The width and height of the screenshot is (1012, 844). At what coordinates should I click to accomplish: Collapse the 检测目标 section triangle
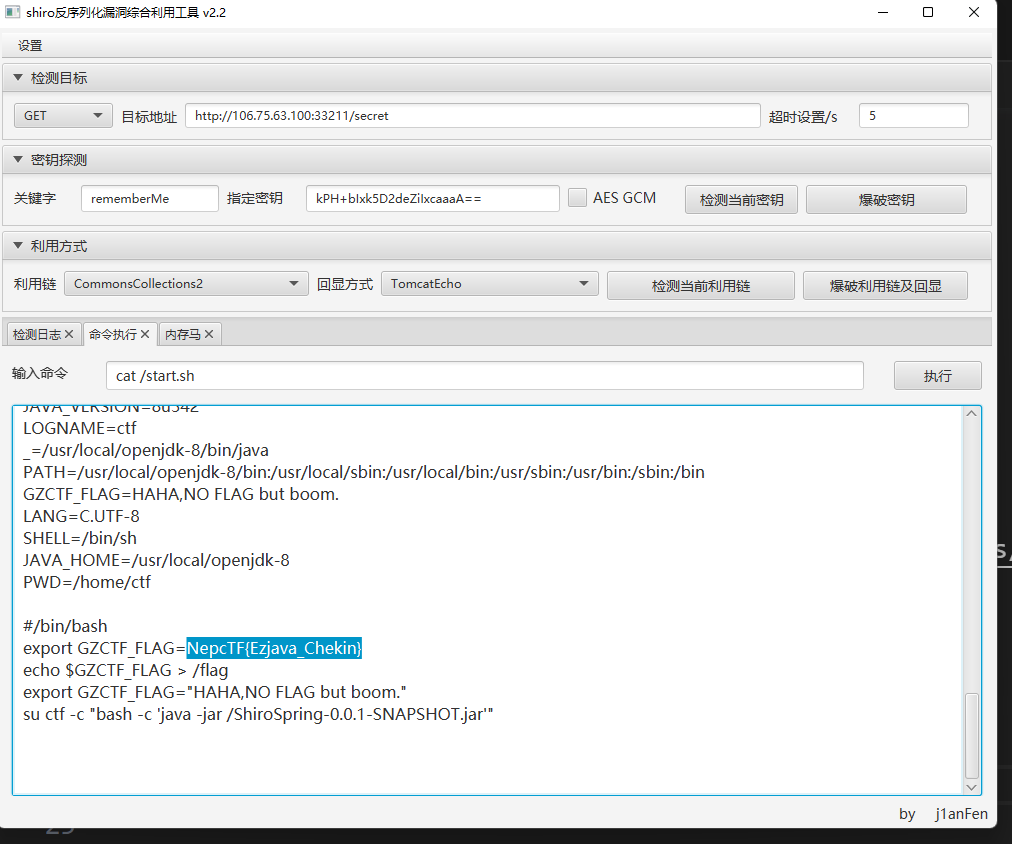click(18, 78)
